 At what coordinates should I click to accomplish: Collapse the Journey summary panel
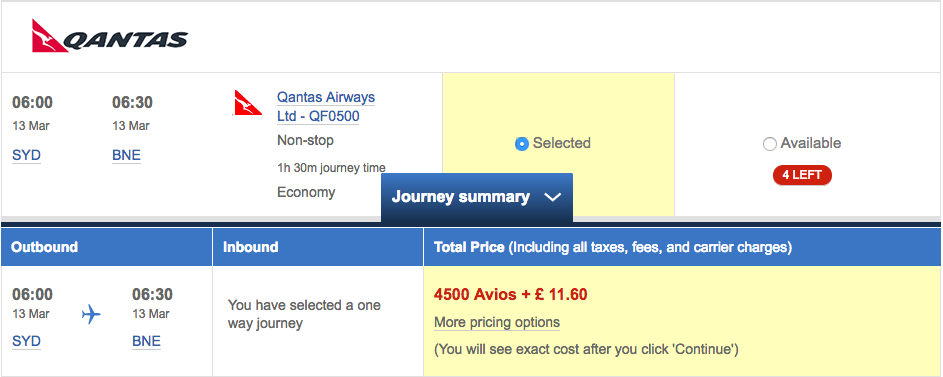point(477,197)
